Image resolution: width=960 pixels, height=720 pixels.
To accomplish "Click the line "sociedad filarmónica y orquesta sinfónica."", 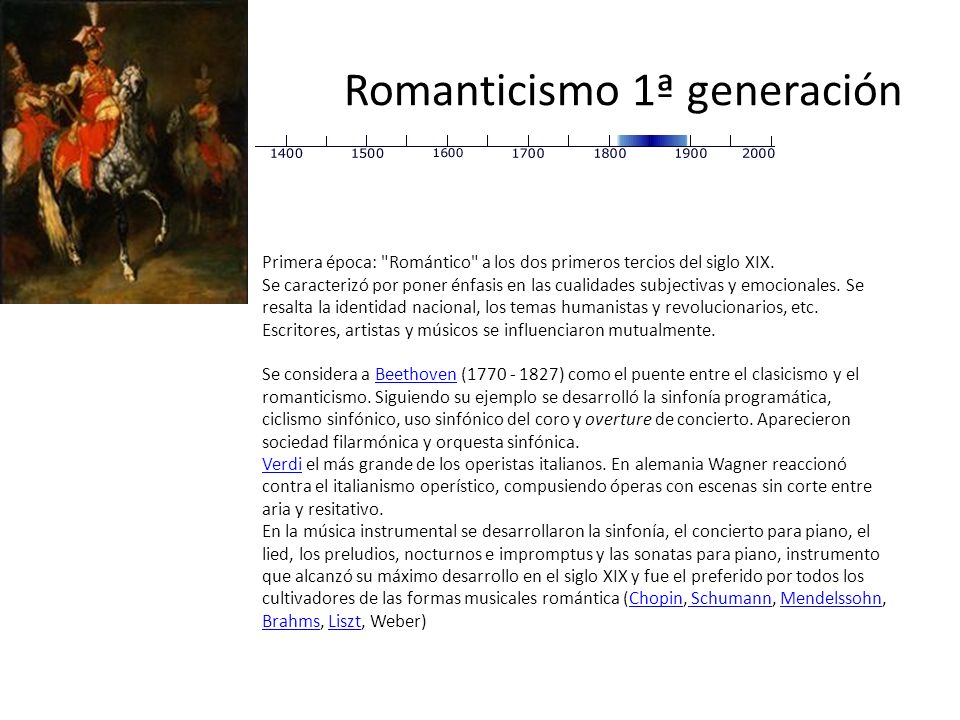I will (421, 442).
